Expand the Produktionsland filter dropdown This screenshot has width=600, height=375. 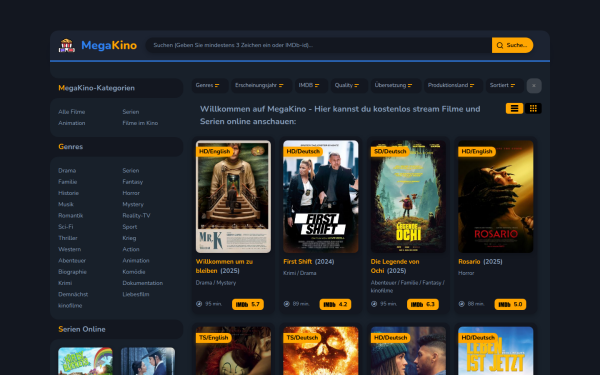click(453, 85)
